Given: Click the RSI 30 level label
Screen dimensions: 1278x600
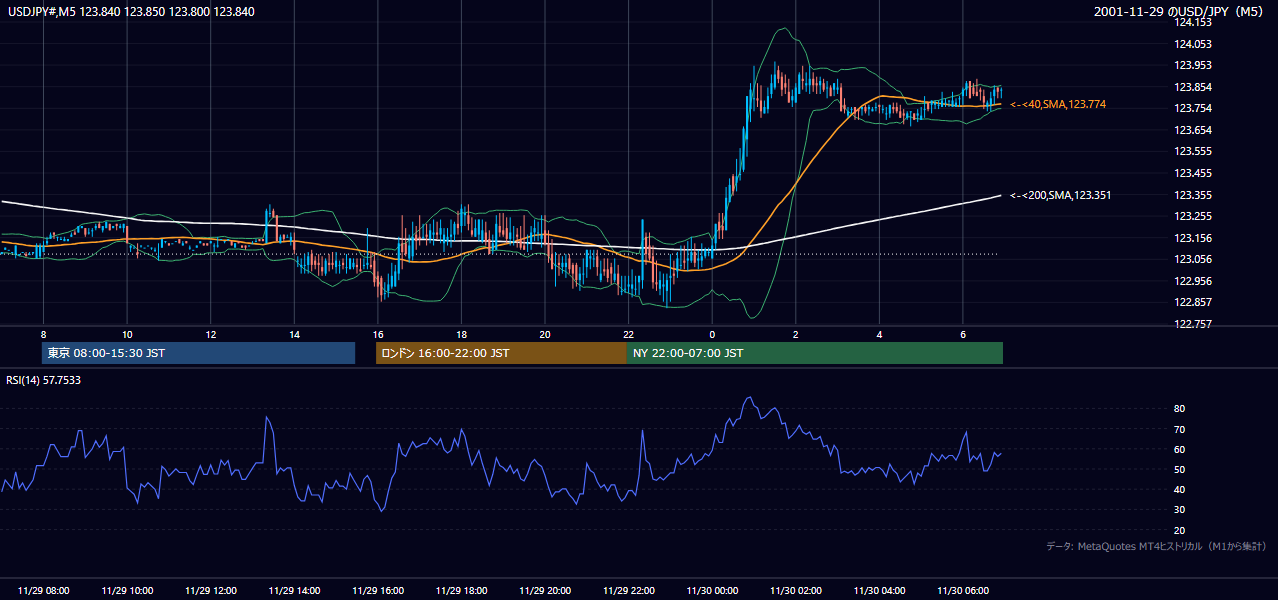Looking at the screenshot, I should tap(1179, 510).
